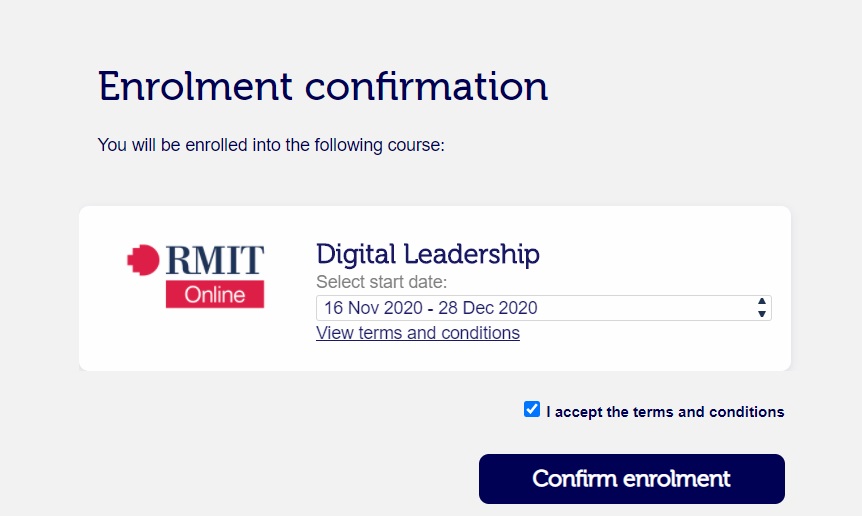
Task: Click the down arrow on the start date selector
Action: (762, 314)
